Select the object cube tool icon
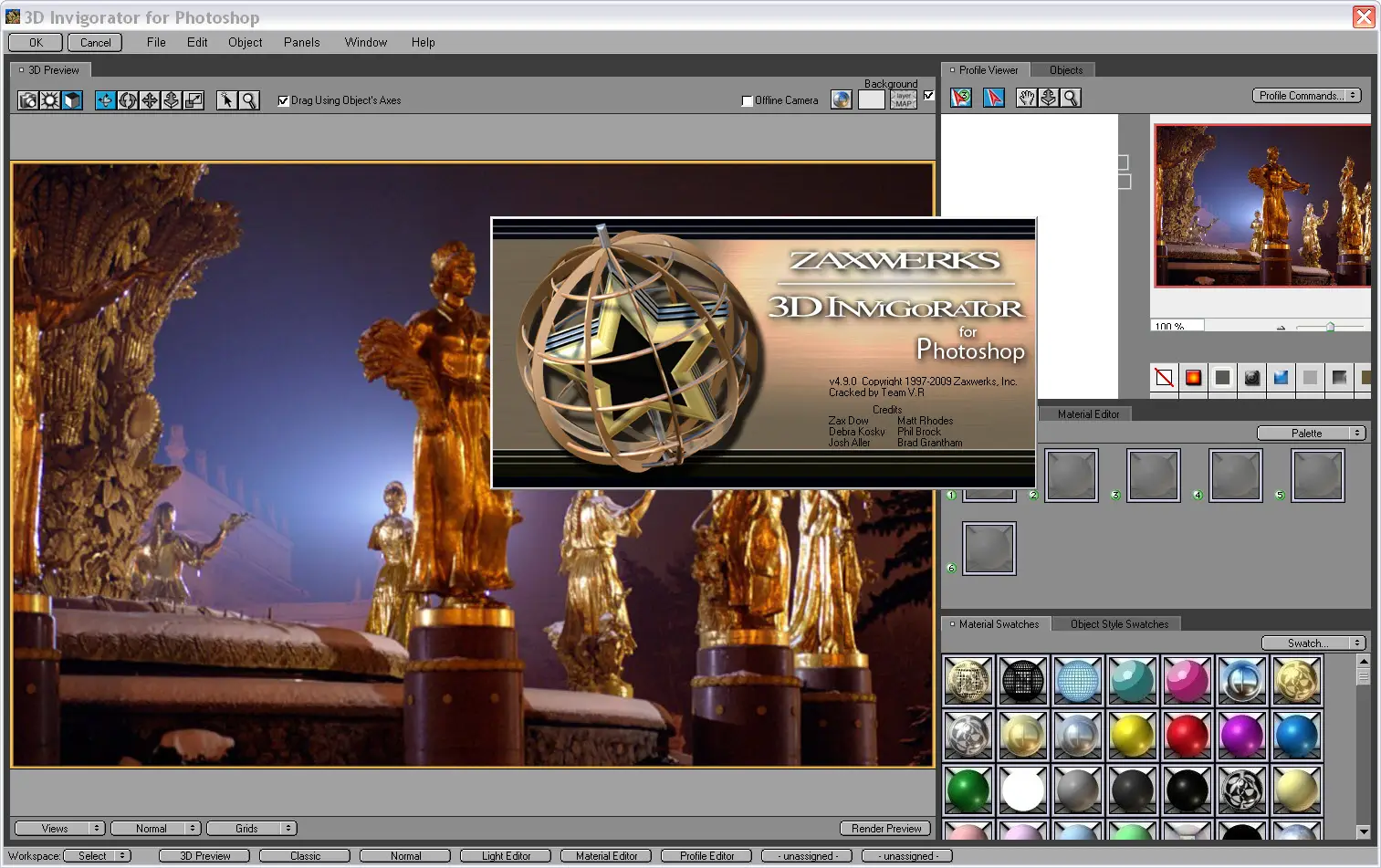1381x868 pixels. [x=72, y=100]
